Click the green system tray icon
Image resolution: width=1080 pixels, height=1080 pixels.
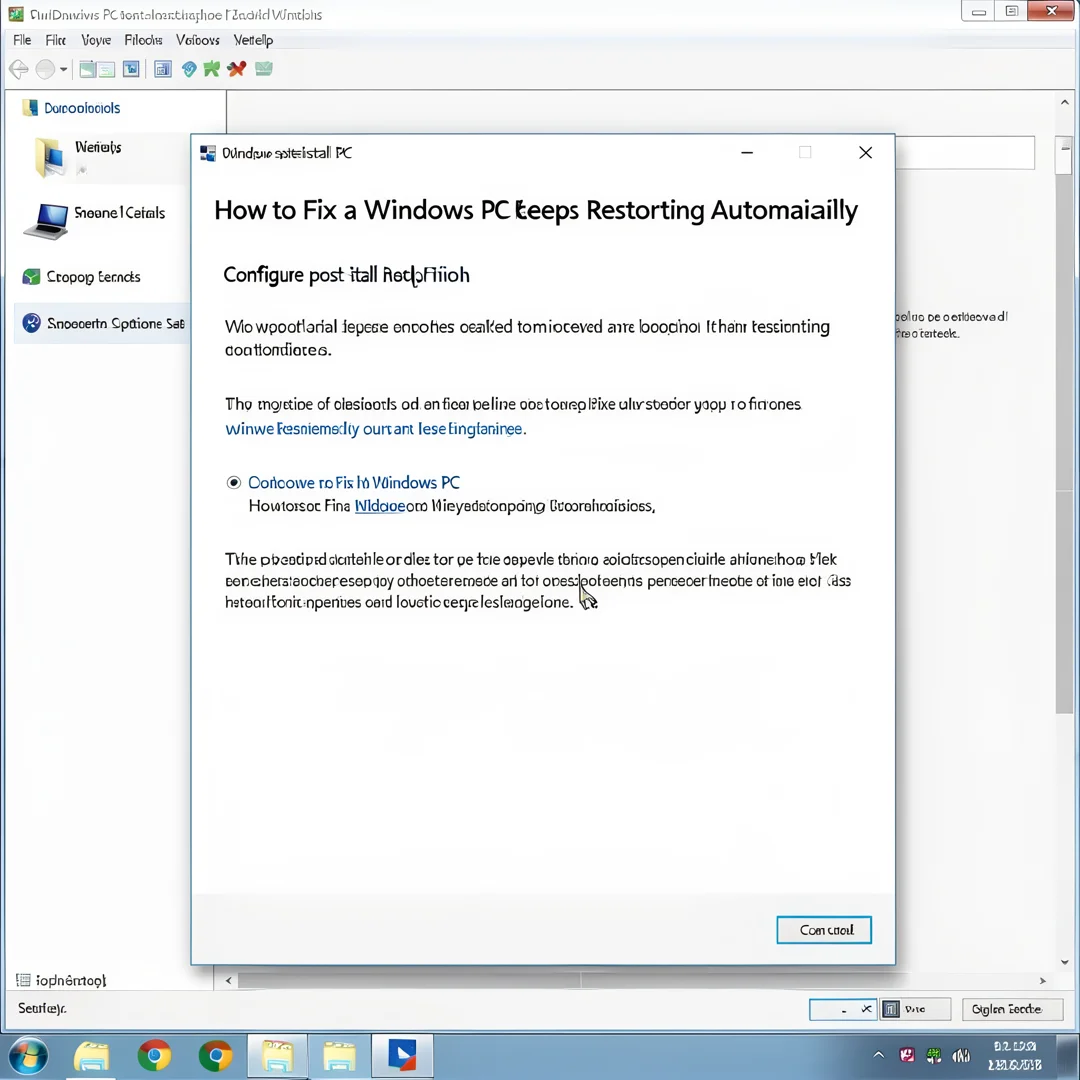point(934,1055)
